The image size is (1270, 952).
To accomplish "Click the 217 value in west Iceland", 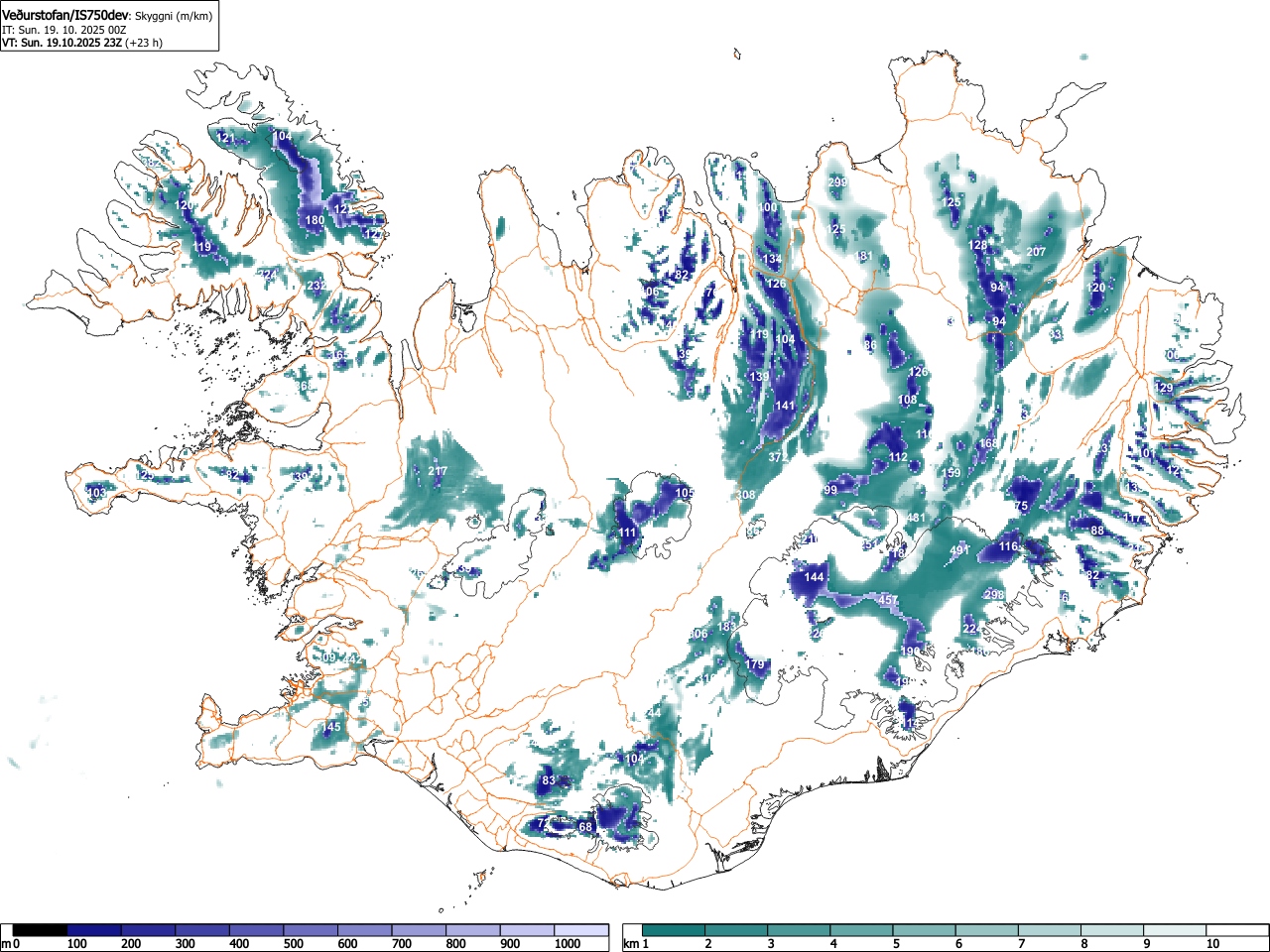I will (x=438, y=471).
